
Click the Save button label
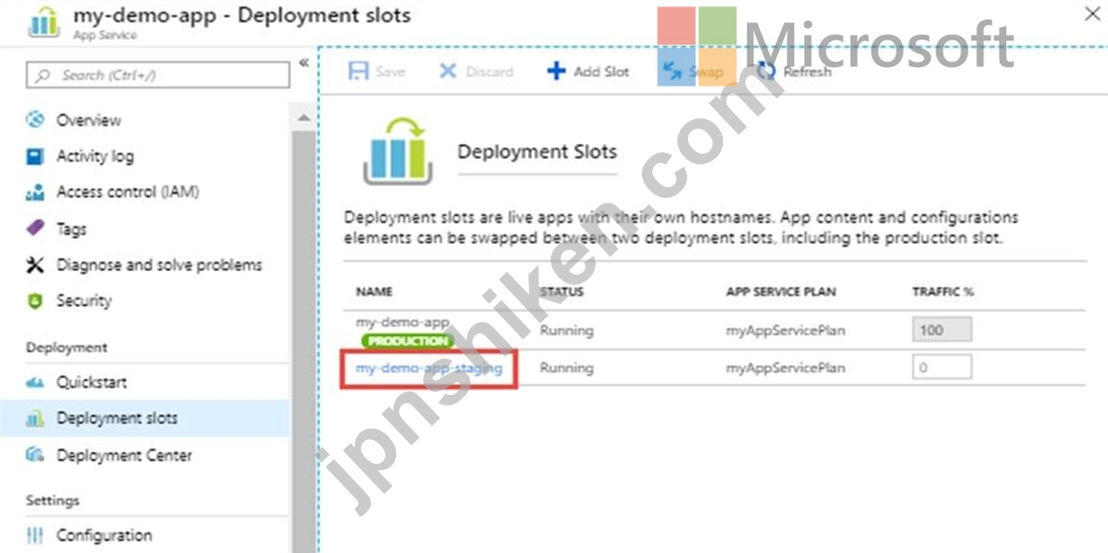pos(390,71)
